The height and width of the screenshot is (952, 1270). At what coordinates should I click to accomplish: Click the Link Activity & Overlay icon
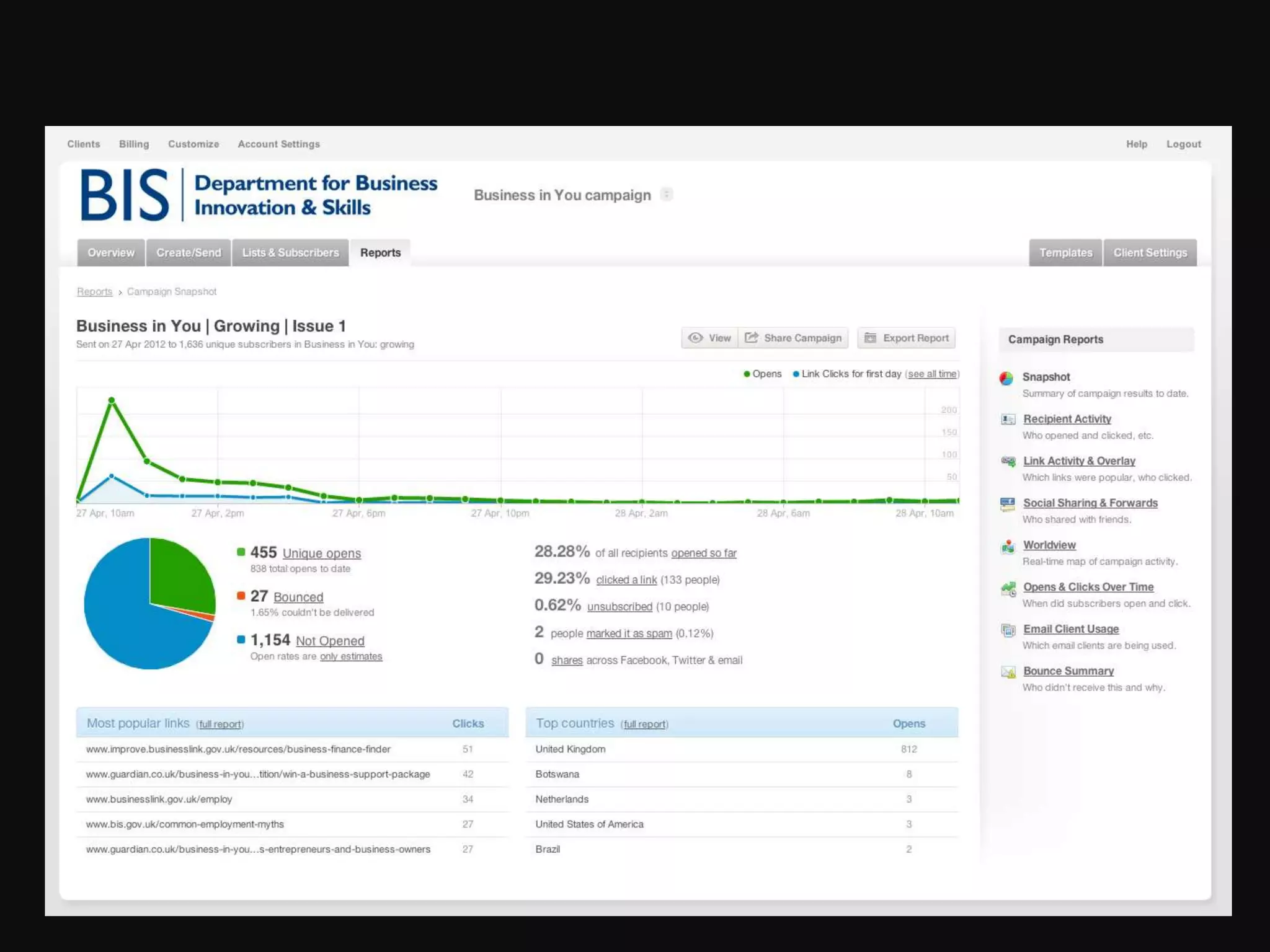click(1008, 462)
